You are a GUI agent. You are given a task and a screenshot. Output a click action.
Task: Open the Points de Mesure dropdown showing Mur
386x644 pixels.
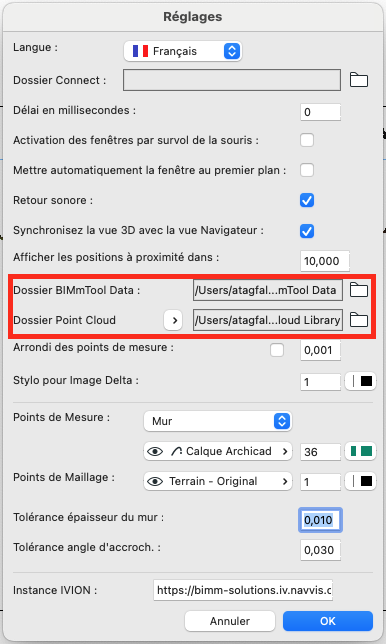pyautogui.click(x=218, y=421)
